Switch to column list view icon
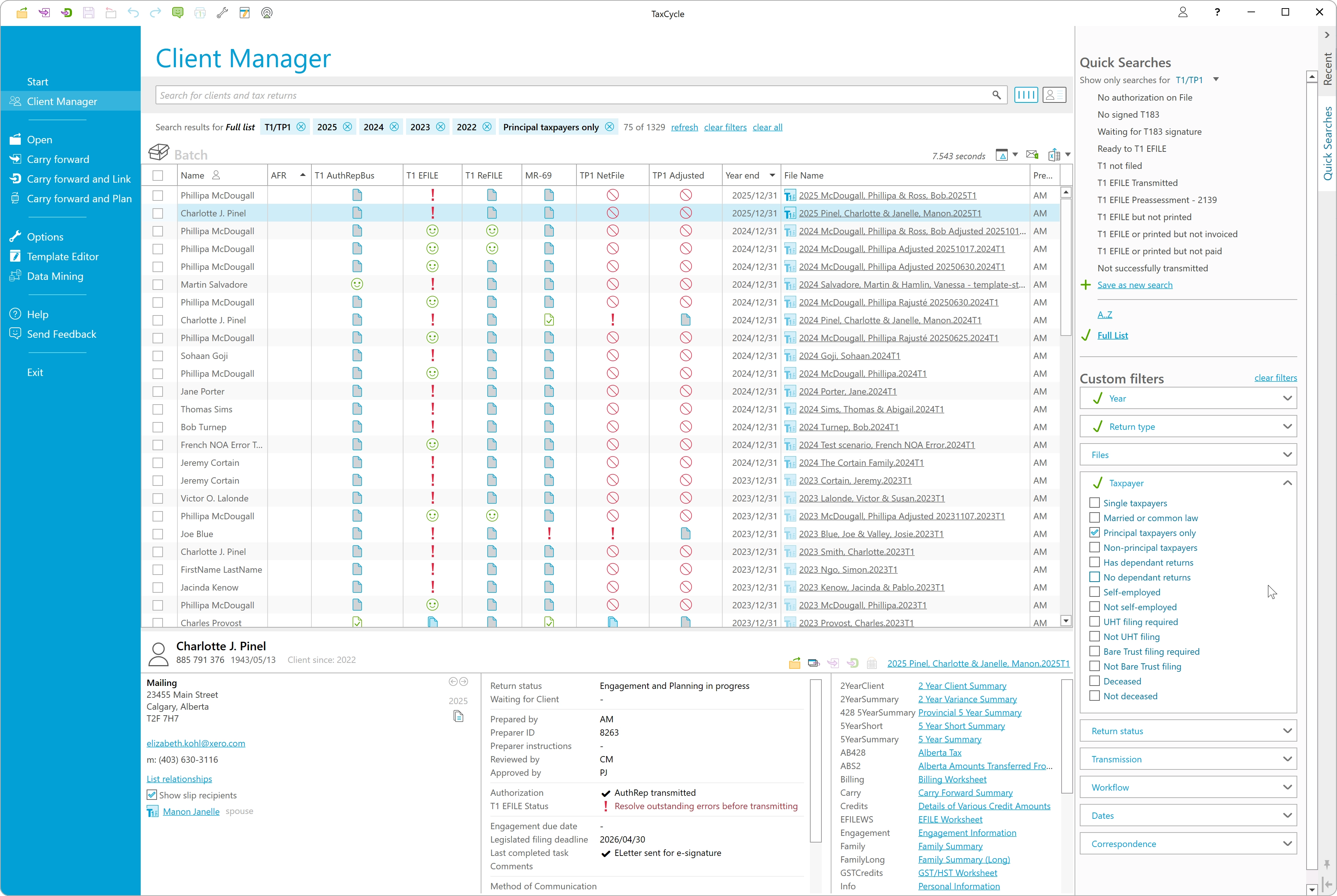Image resolution: width=1337 pixels, height=896 pixels. [x=1026, y=95]
